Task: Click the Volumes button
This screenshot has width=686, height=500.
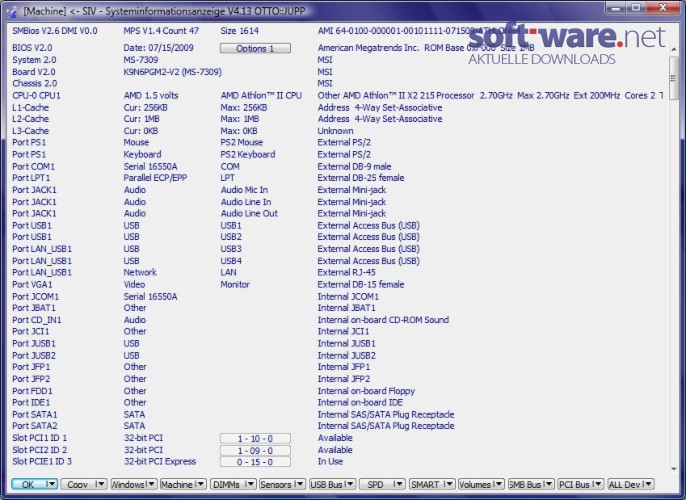Action: pyautogui.click(x=475, y=484)
